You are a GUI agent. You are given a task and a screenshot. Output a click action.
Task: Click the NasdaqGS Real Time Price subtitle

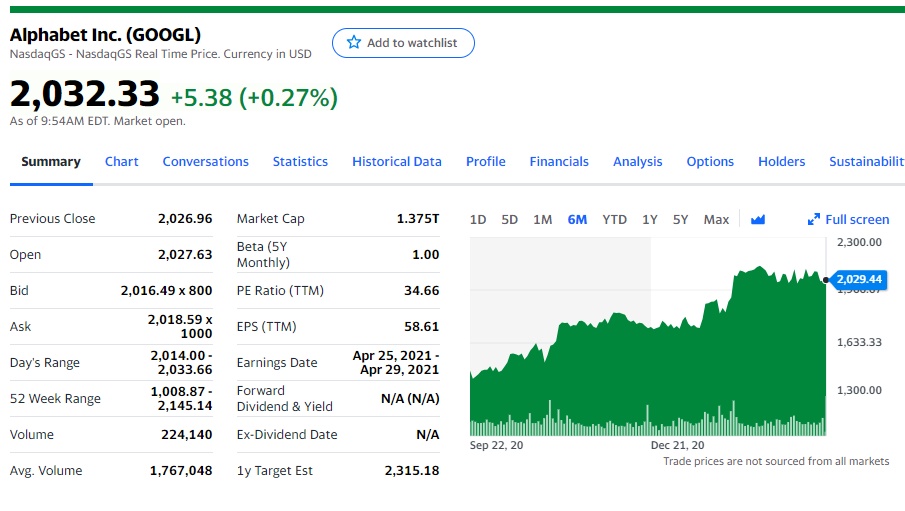(160, 54)
